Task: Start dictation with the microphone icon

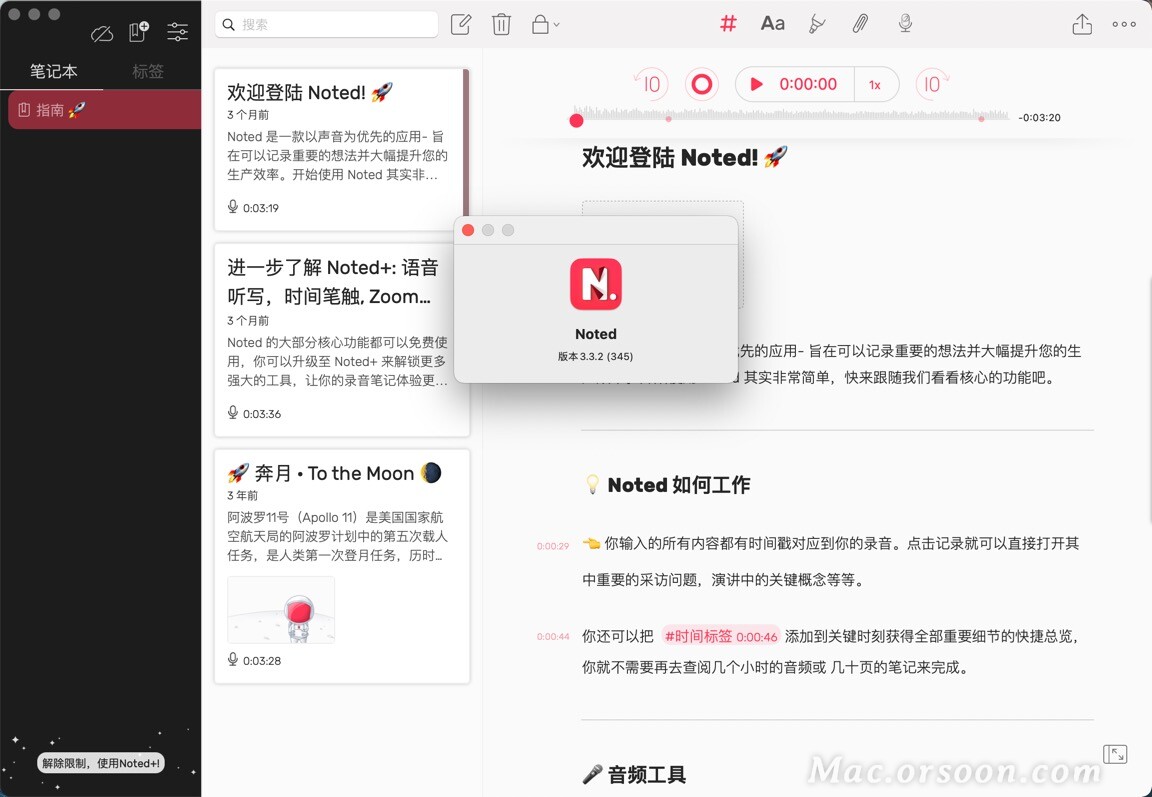Action: [904, 23]
